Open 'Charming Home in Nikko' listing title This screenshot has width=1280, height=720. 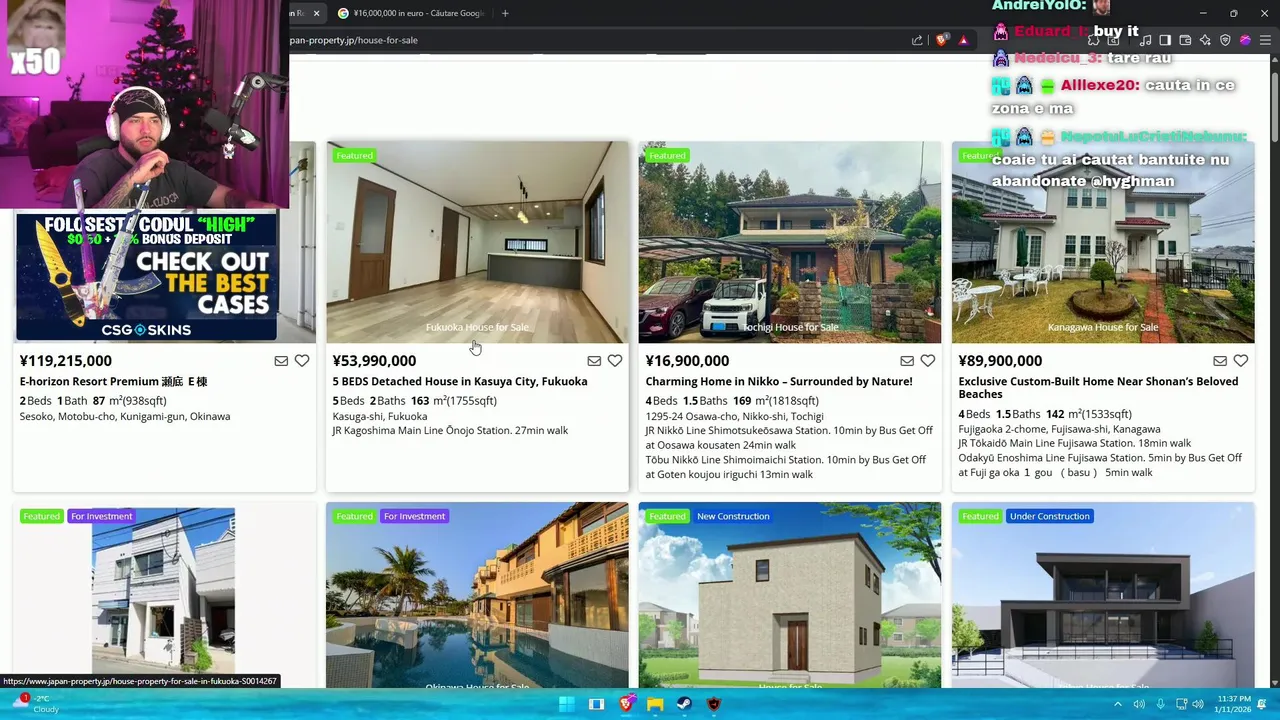[x=779, y=381]
